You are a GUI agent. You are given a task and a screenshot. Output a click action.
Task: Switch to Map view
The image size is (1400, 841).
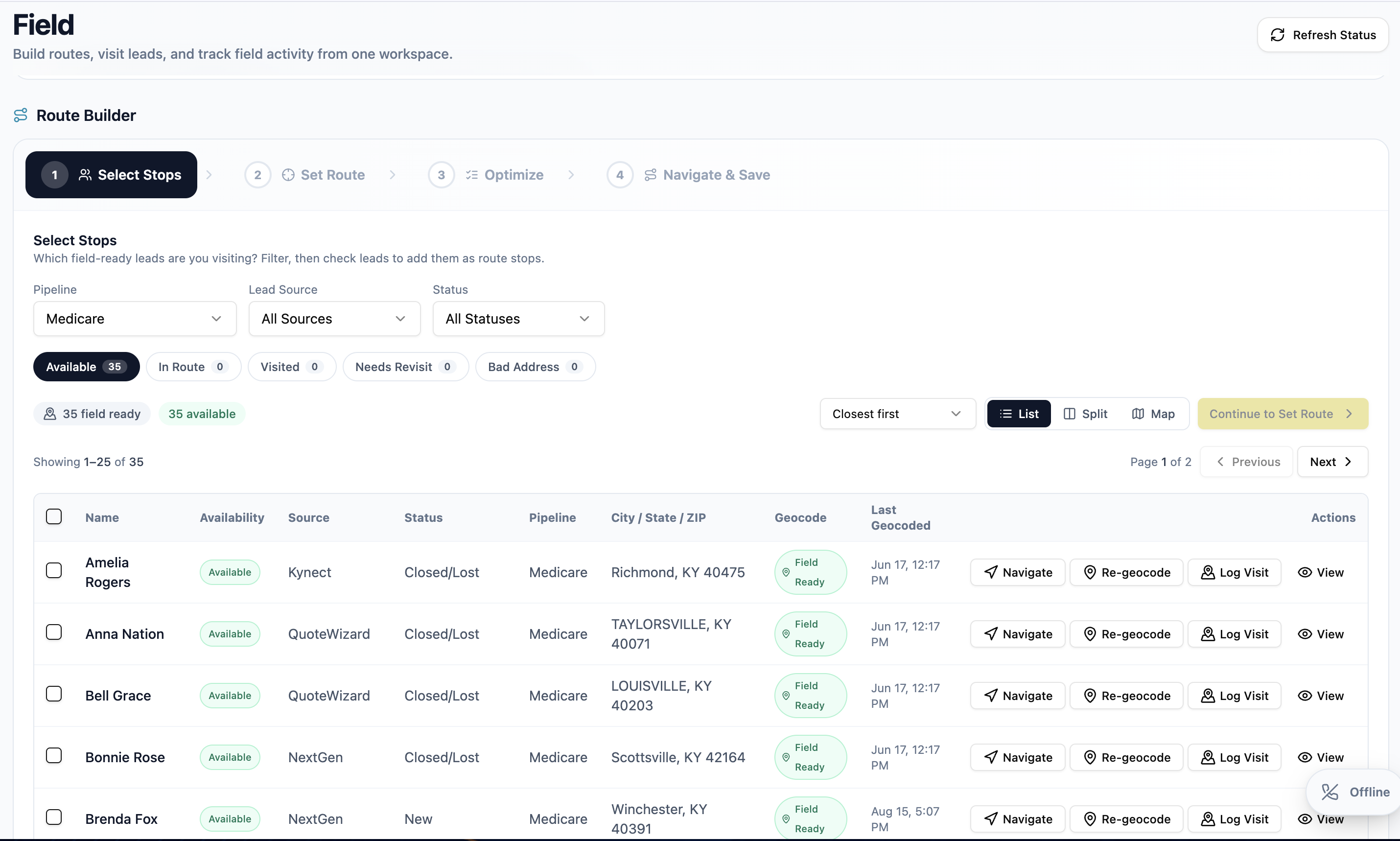pyautogui.click(x=1153, y=414)
